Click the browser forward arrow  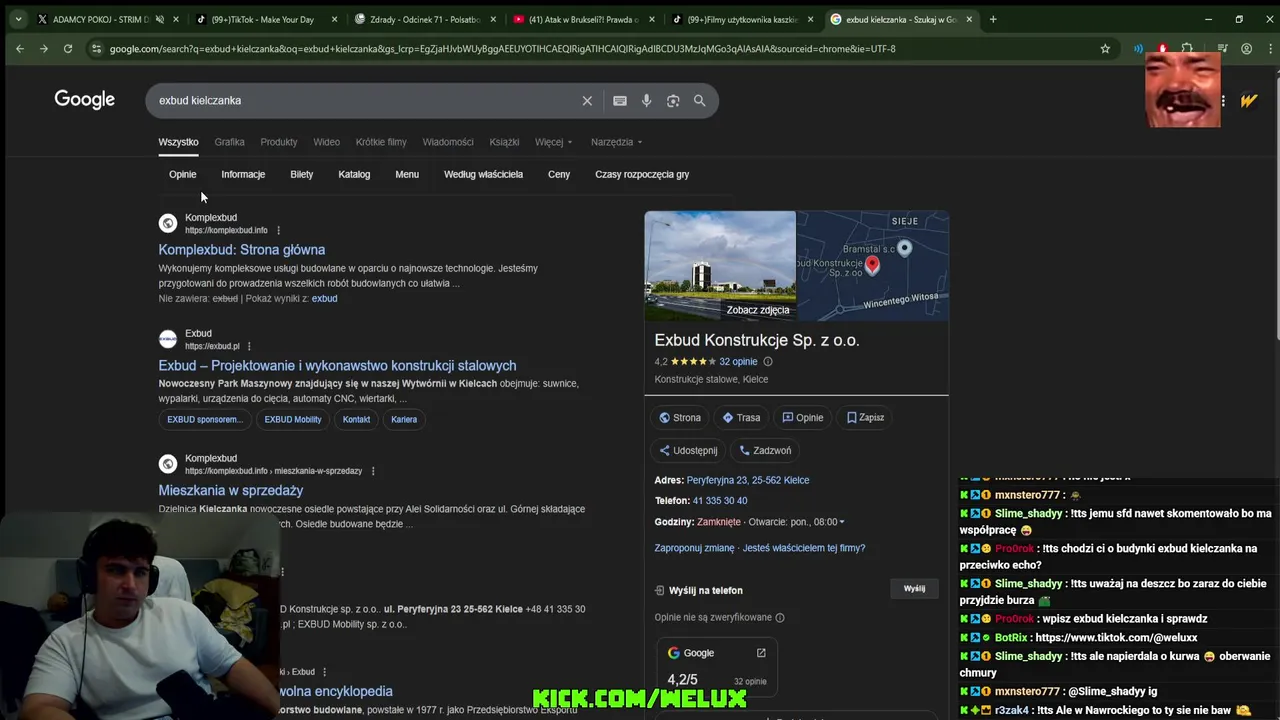point(44,48)
